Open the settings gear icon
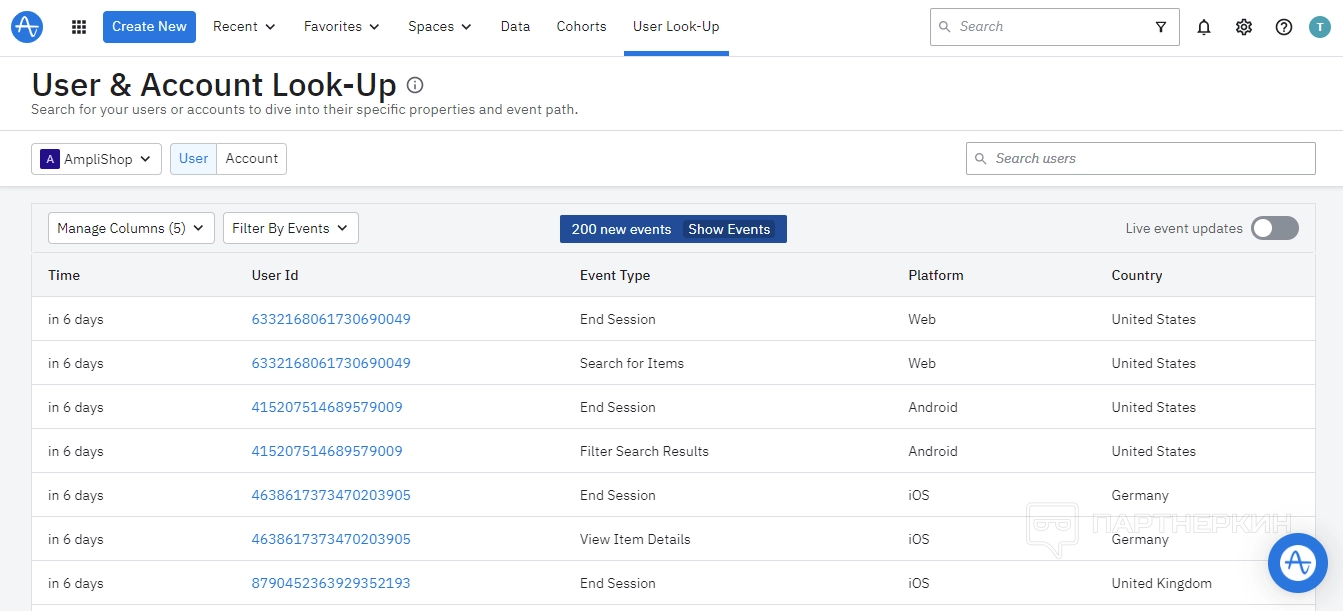Image resolution: width=1343 pixels, height=611 pixels. click(1244, 27)
